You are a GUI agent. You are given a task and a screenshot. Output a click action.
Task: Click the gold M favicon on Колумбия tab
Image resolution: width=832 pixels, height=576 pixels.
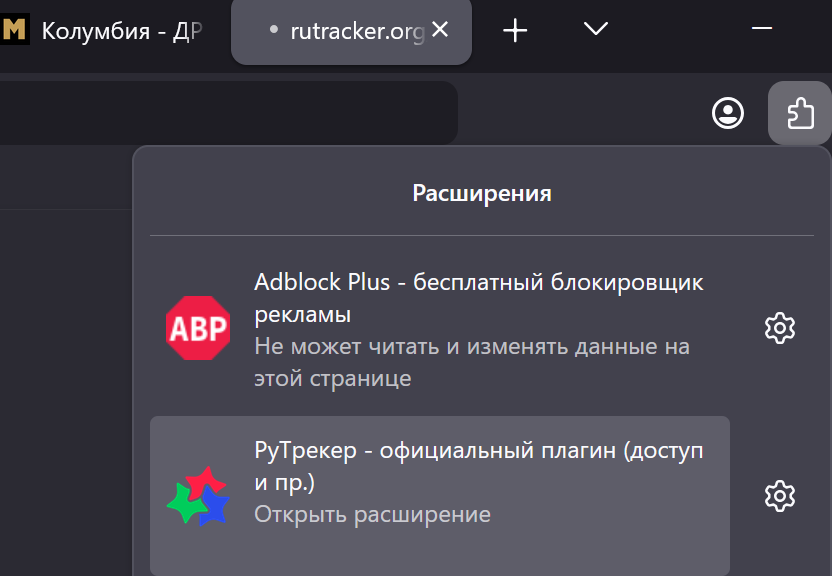[14, 29]
